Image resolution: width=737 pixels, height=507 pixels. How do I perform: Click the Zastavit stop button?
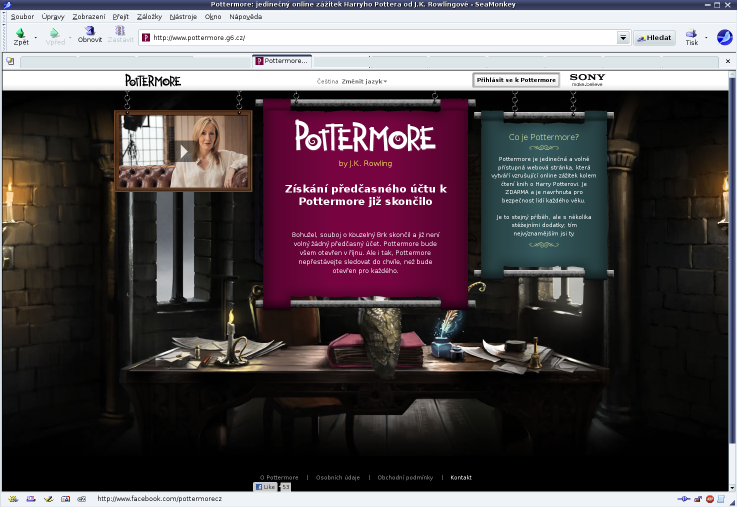coord(120,35)
